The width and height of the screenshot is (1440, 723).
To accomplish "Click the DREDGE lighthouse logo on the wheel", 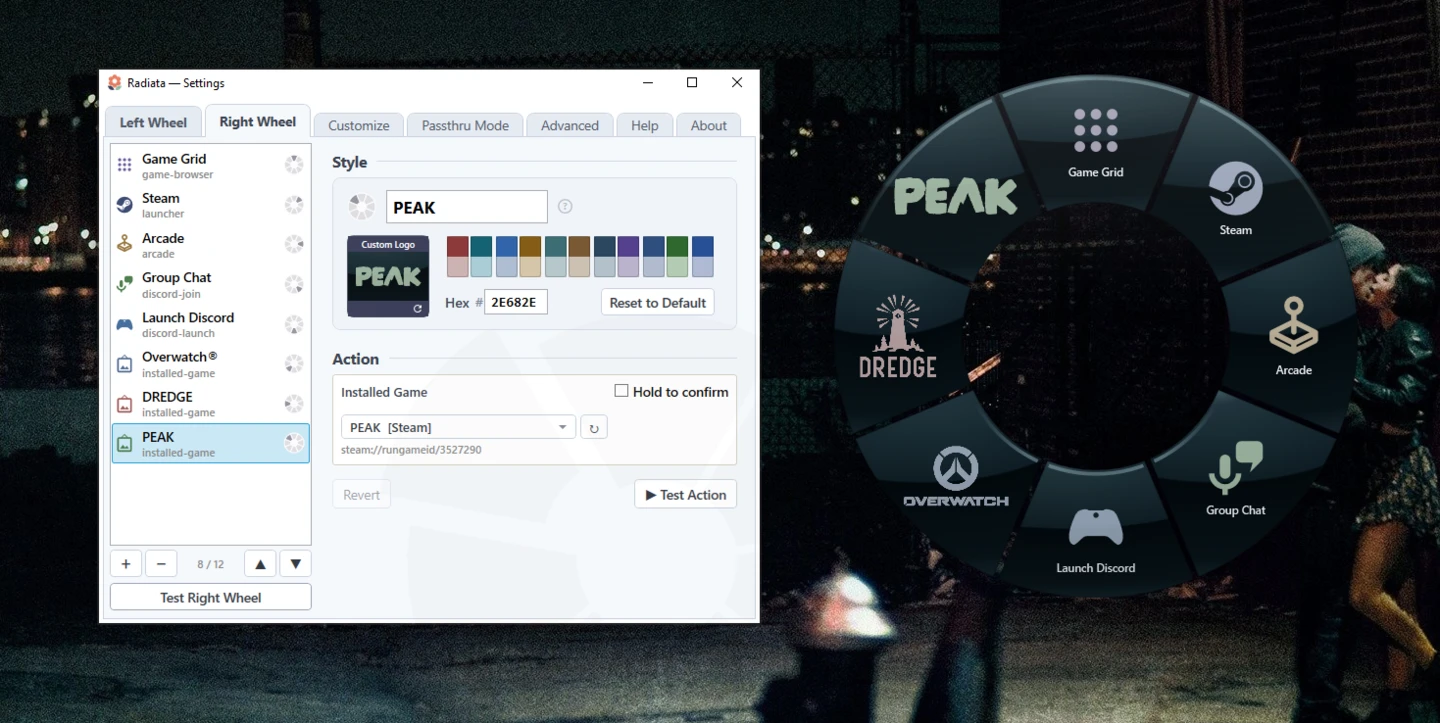I will (x=898, y=337).
